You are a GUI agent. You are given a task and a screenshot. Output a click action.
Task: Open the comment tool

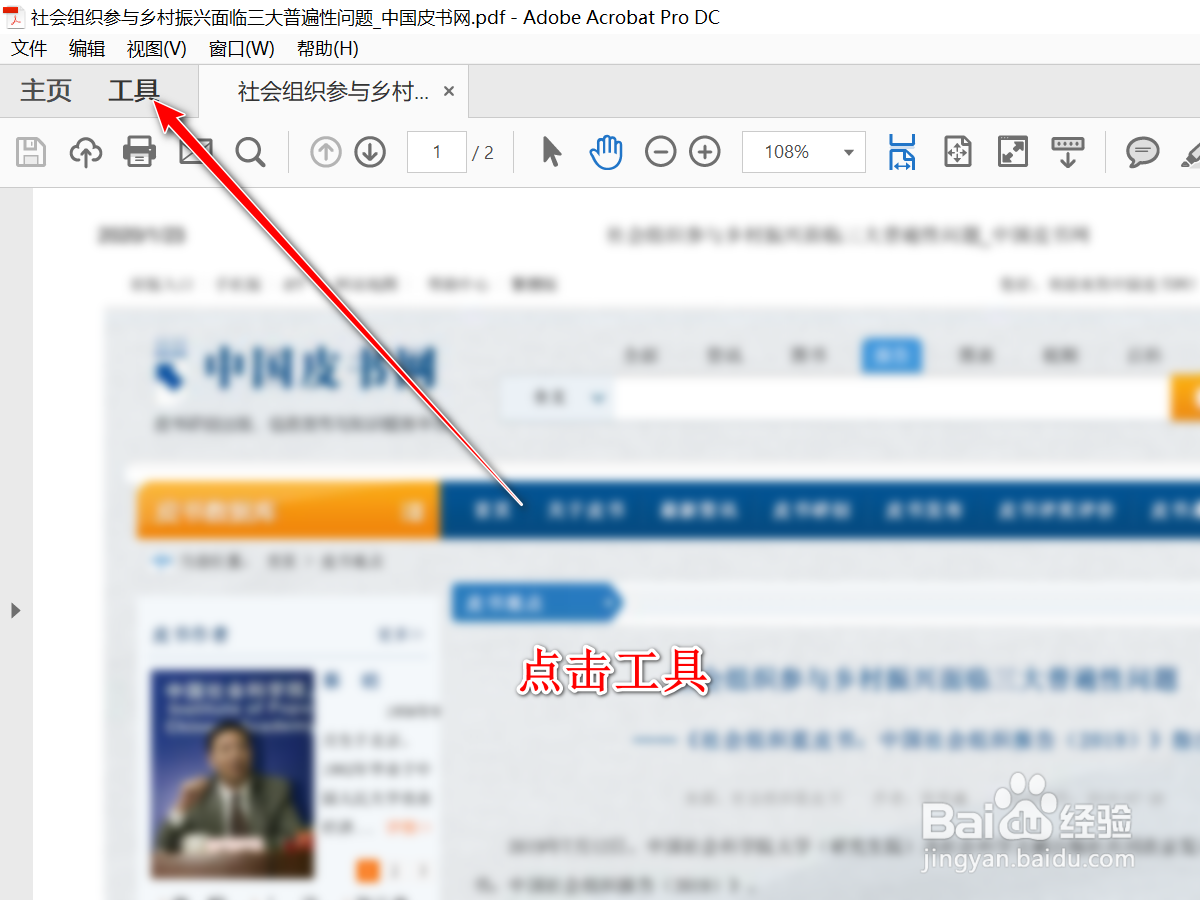(1141, 152)
